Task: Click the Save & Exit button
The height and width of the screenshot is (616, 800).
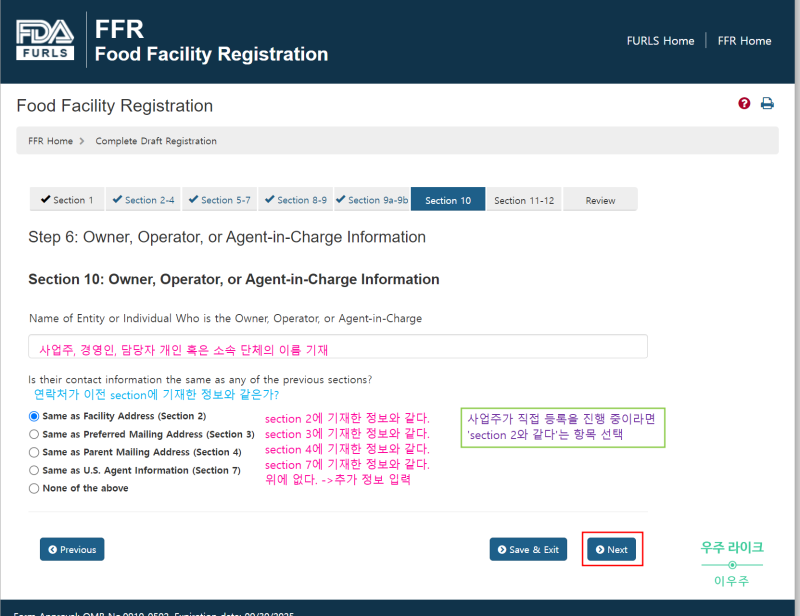Action: 528,549
